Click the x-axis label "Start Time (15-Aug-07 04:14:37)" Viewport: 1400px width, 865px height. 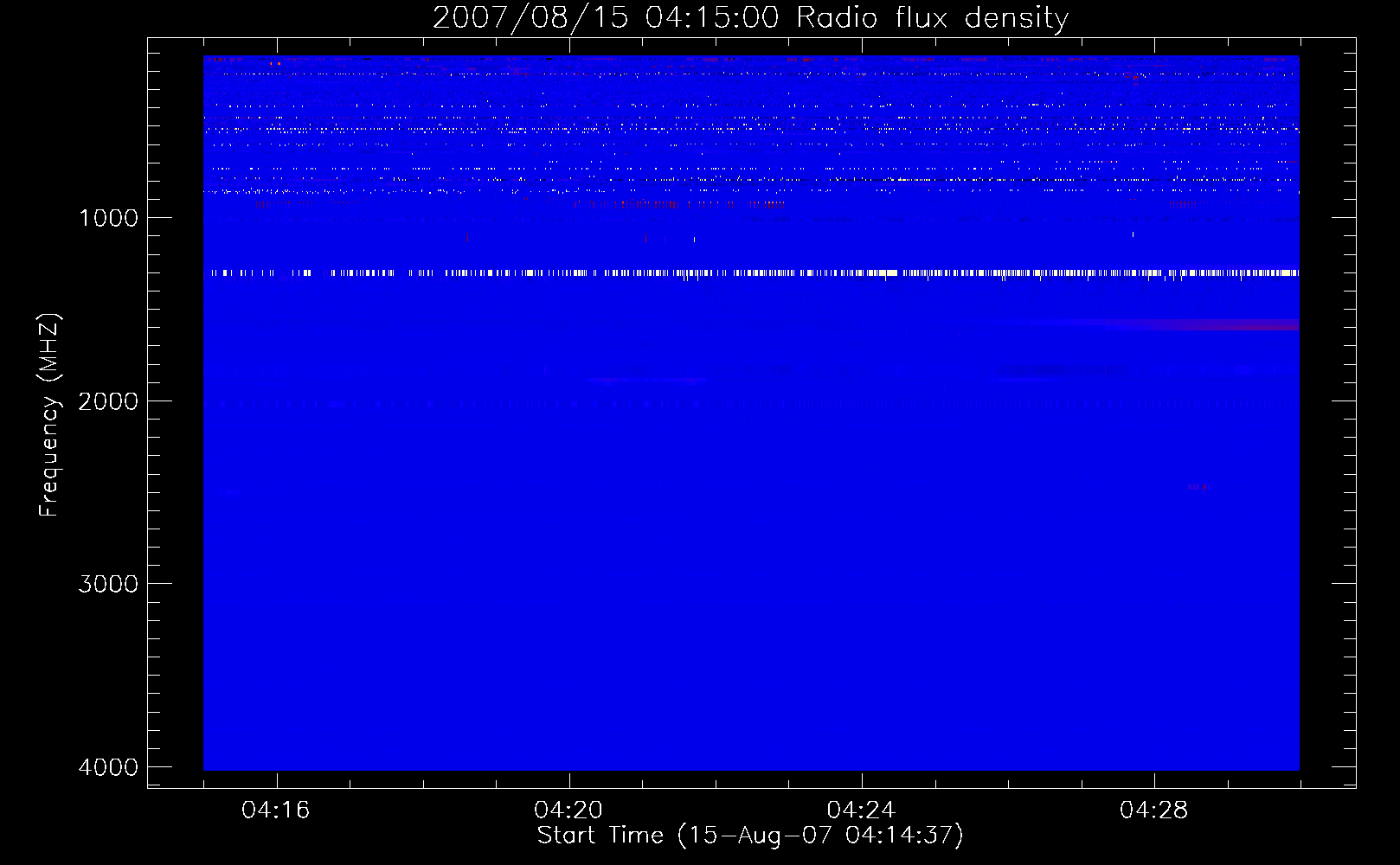(x=750, y=836)
